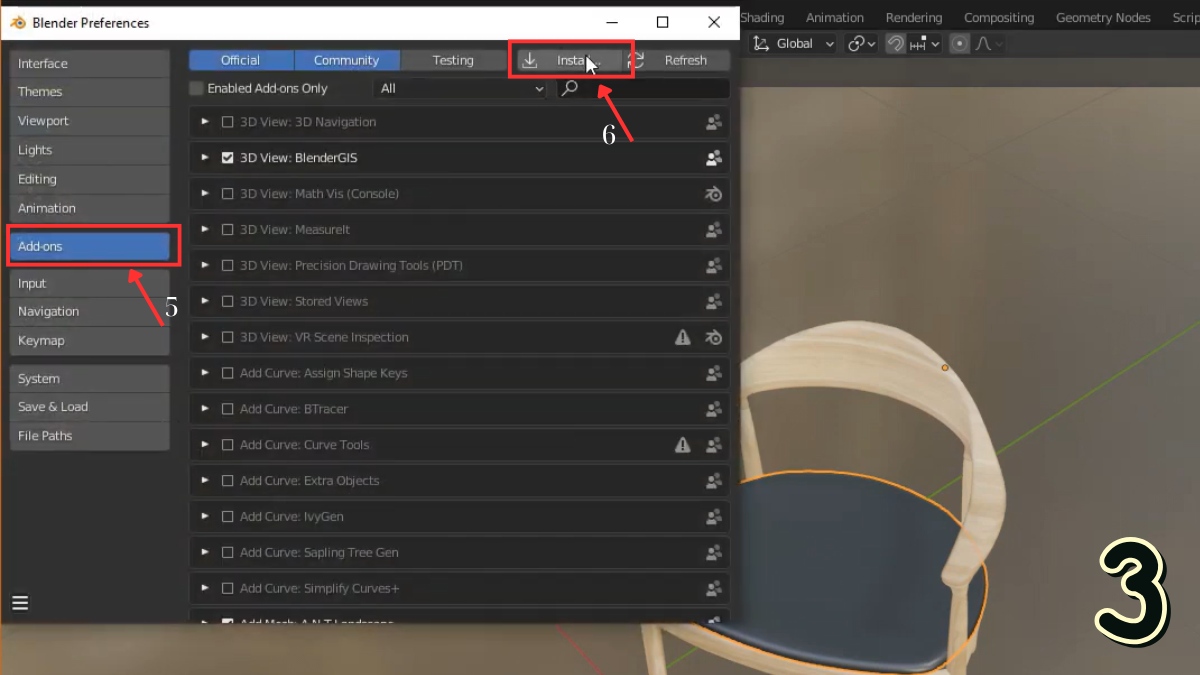Screen dimensions: 1200x675
Task: Toggle the snap magnet icon
Action: click(x=895, y=43)
